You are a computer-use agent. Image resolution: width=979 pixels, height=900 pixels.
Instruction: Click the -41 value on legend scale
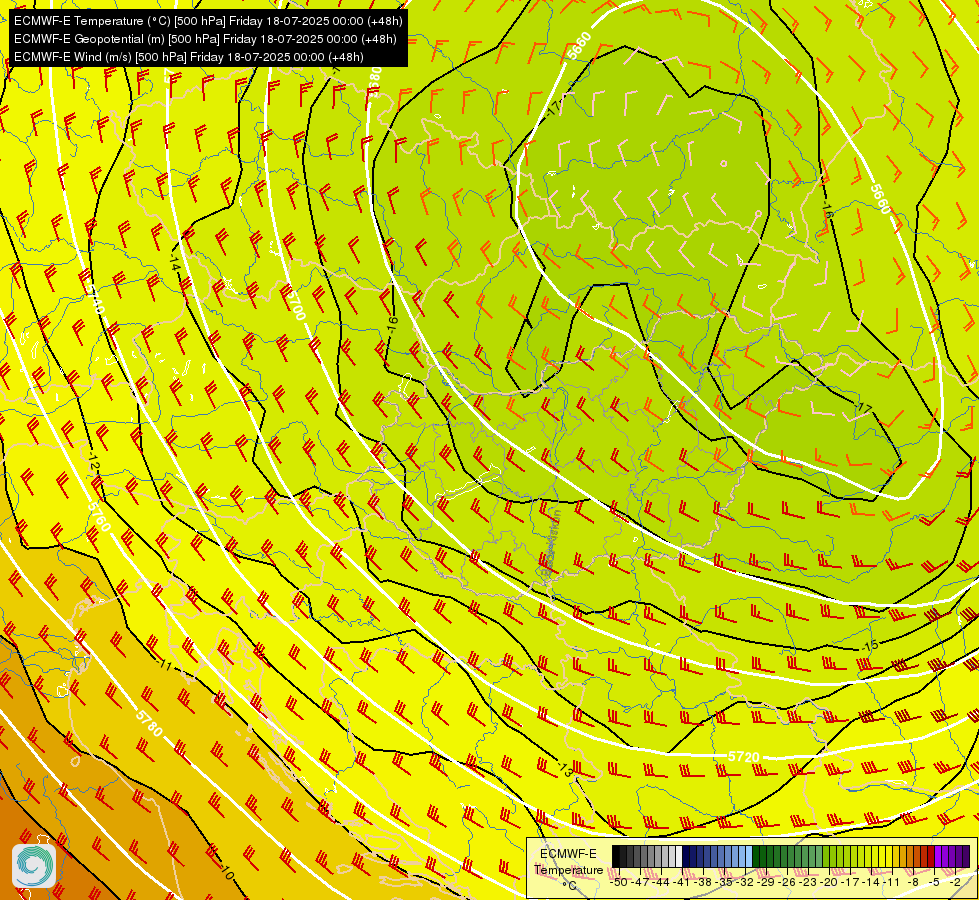click(x=681, y=883)
